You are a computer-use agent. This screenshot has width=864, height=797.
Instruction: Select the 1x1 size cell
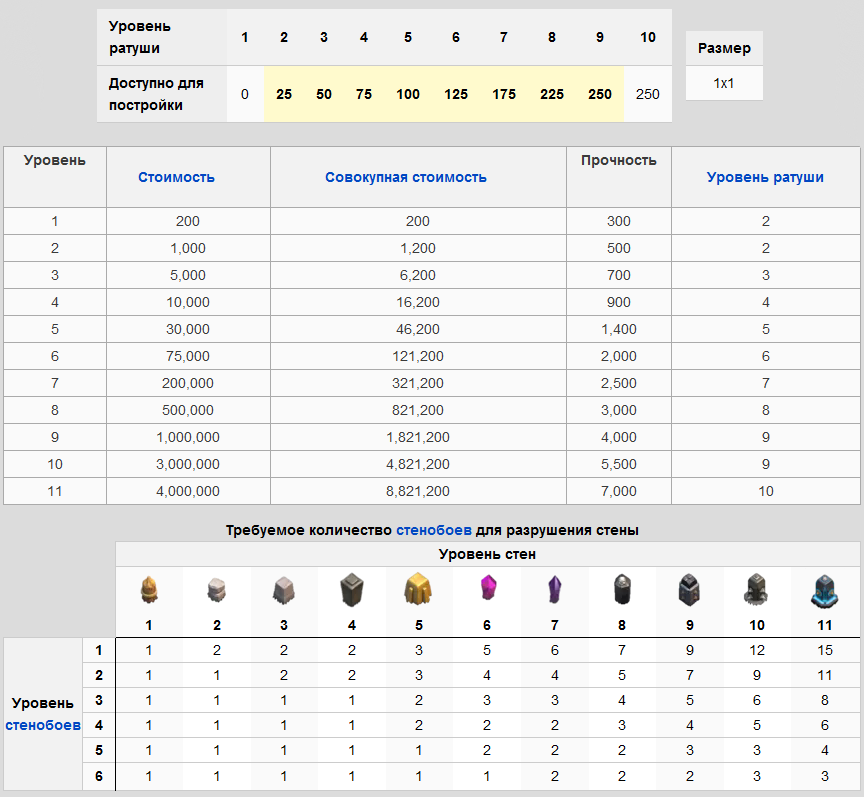click(x=724, y=84)
